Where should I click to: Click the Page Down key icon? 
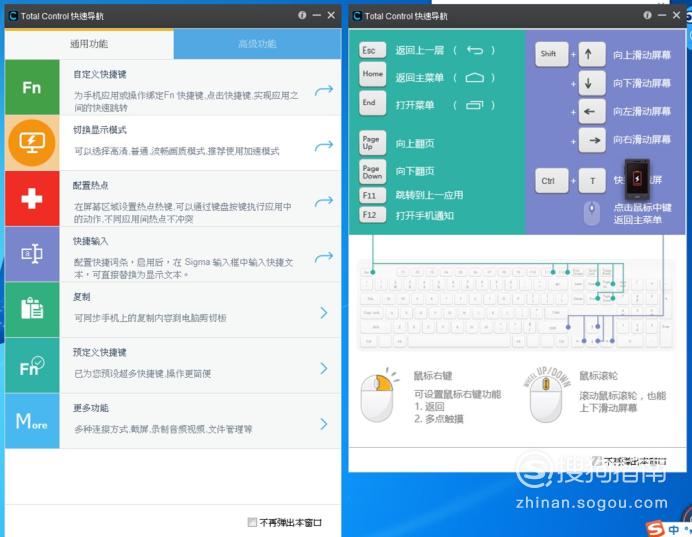tap(372, 172)
